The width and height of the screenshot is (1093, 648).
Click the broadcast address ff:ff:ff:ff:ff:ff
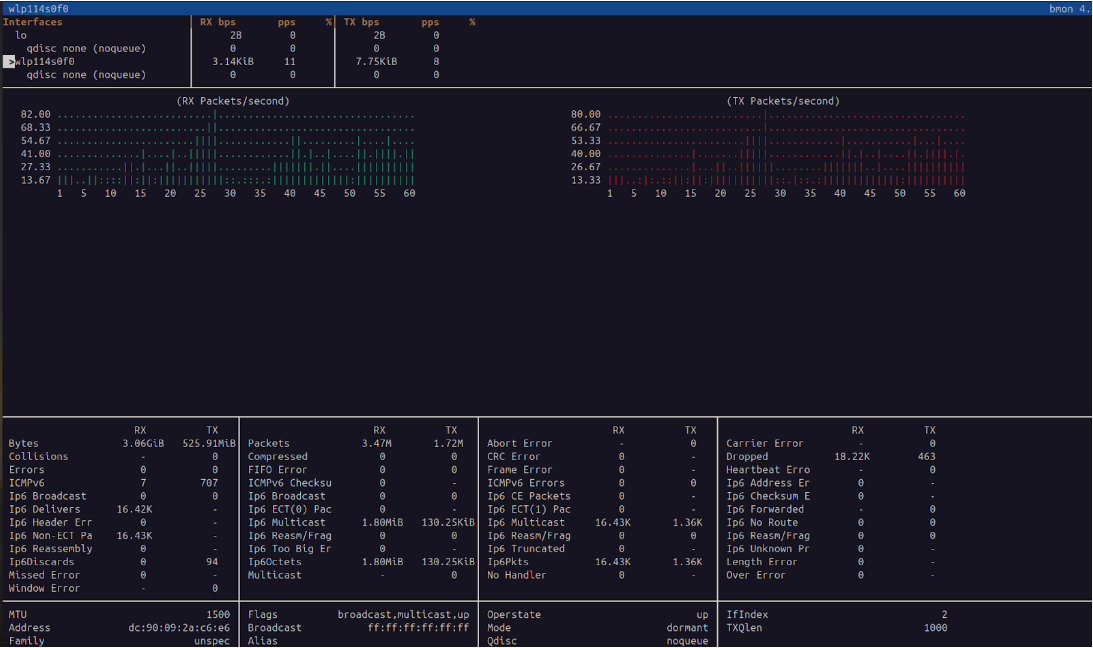pos(419,628)
